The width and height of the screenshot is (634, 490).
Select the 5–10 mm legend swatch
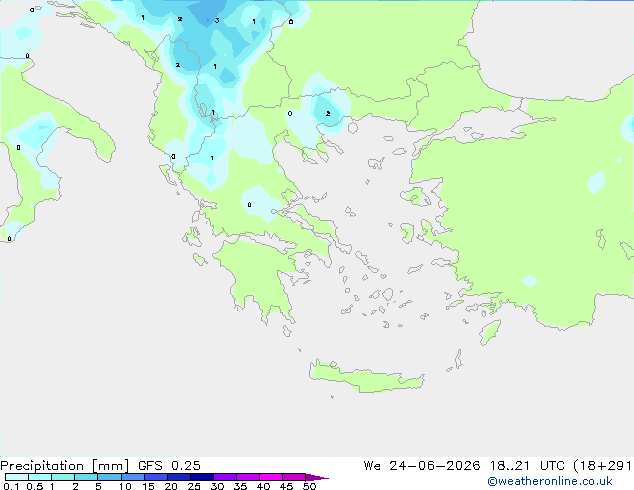(109, 477)
